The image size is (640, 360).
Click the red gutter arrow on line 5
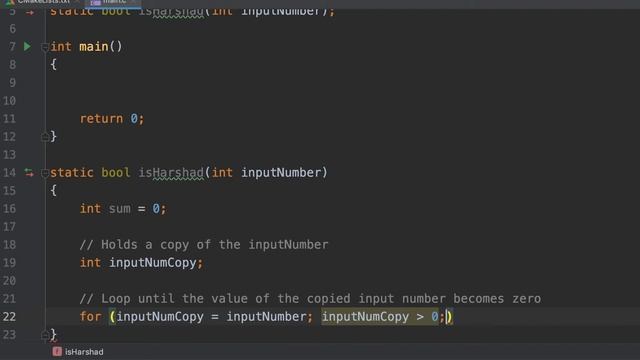(30, 12)
